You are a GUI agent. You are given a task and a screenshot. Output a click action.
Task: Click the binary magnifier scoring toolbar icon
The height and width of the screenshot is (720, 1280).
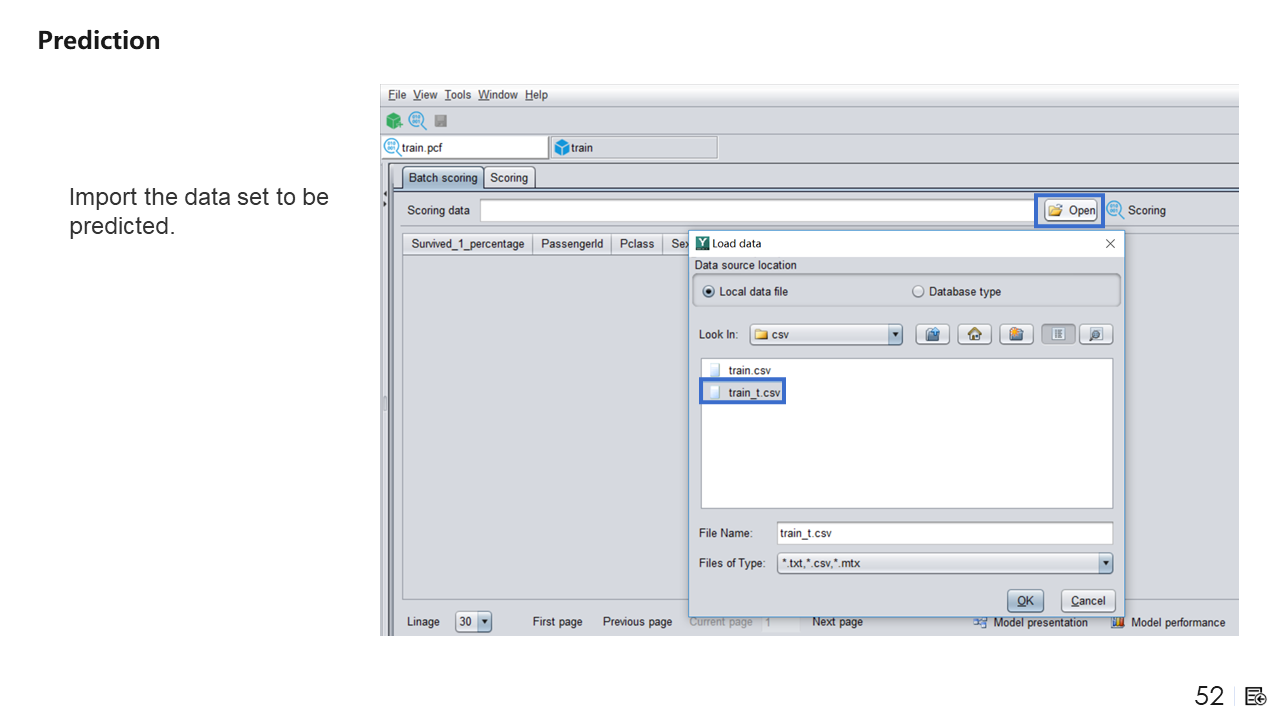click(x=417, y=121)
